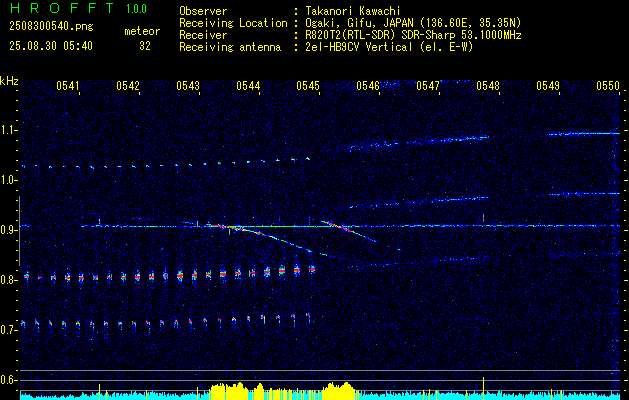Click time marker 0543
The width and height of the screenshot is (629, 400).
(x=188, y=85)
